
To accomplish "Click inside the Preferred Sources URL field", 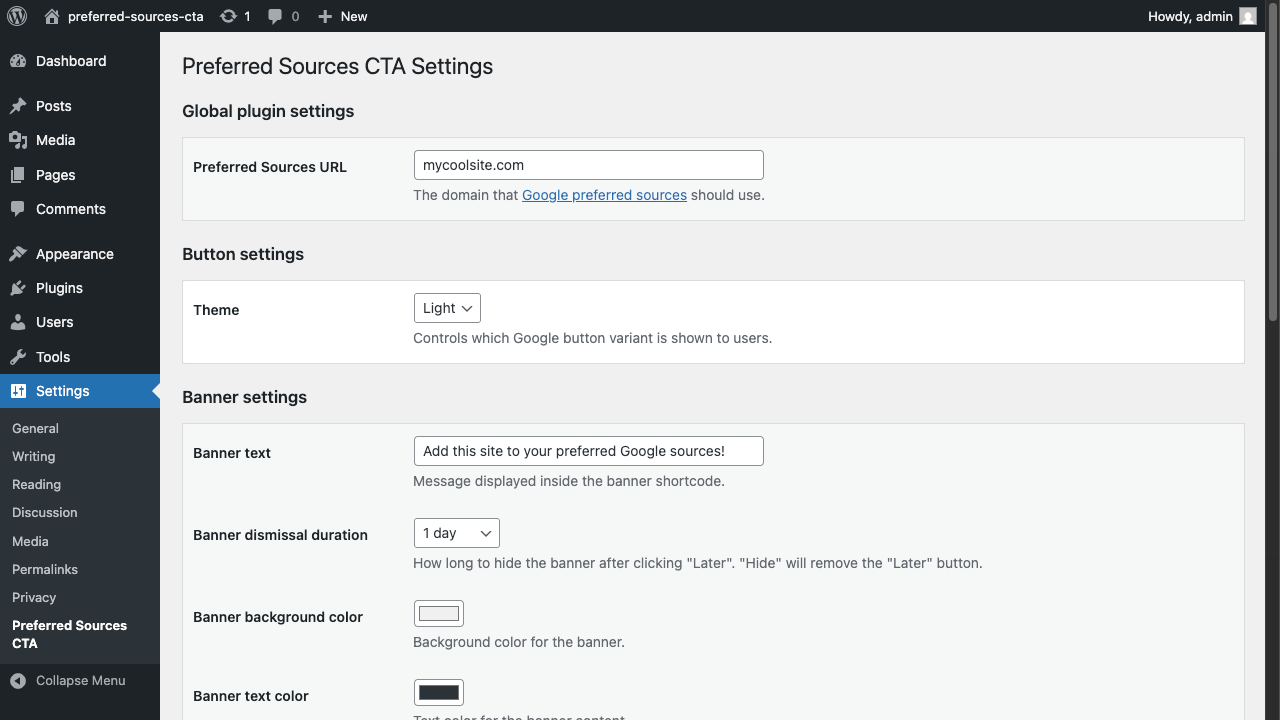I will pos(588,164).
